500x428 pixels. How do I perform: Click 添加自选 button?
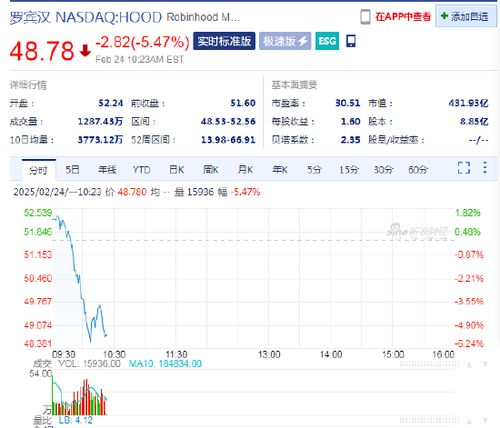[466, 16]
